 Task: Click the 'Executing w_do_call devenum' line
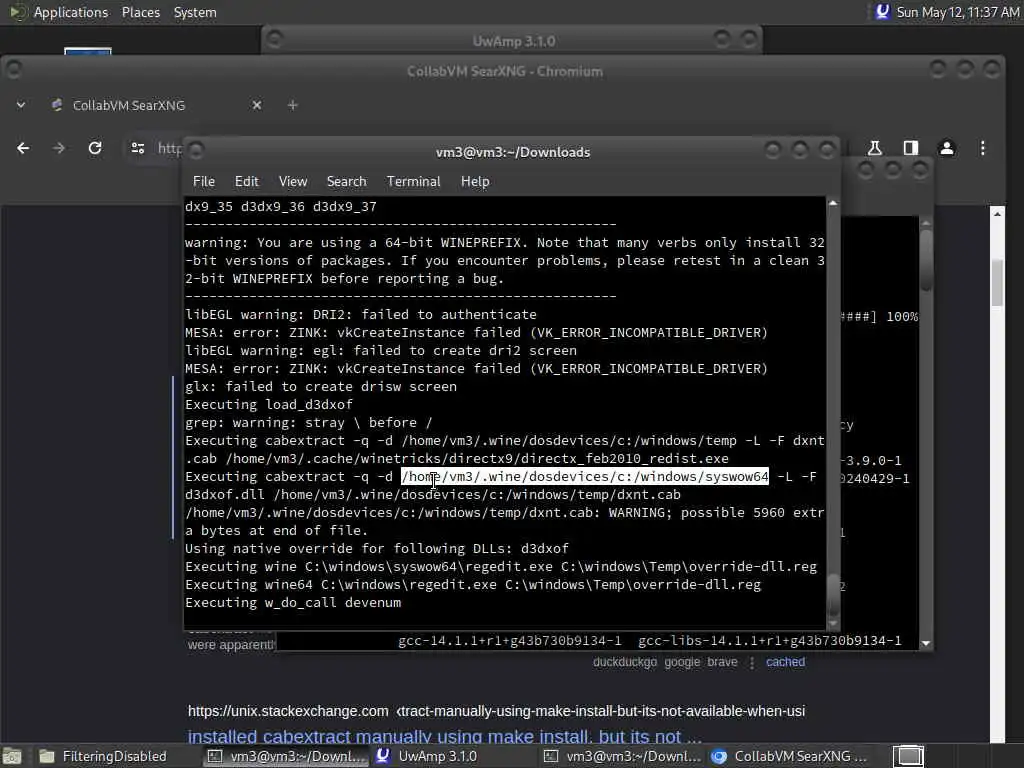(293, 603)
